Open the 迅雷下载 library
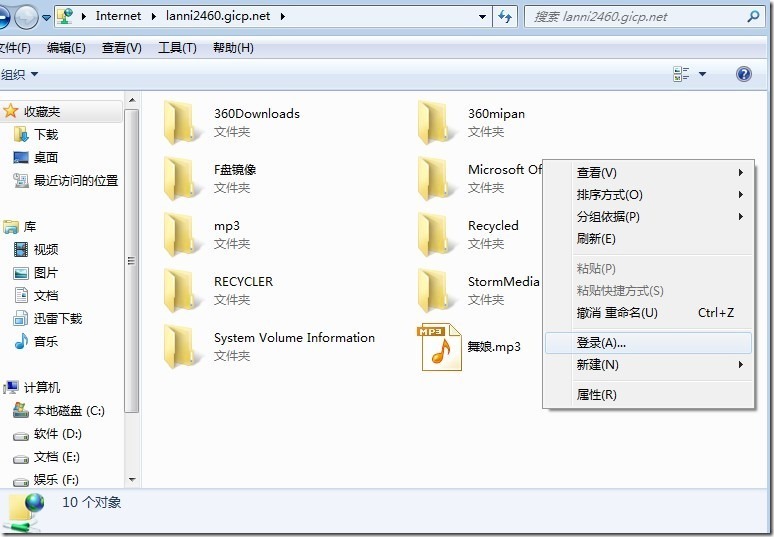The width and height of the screenshot is (774, 537). click(48, 318)
